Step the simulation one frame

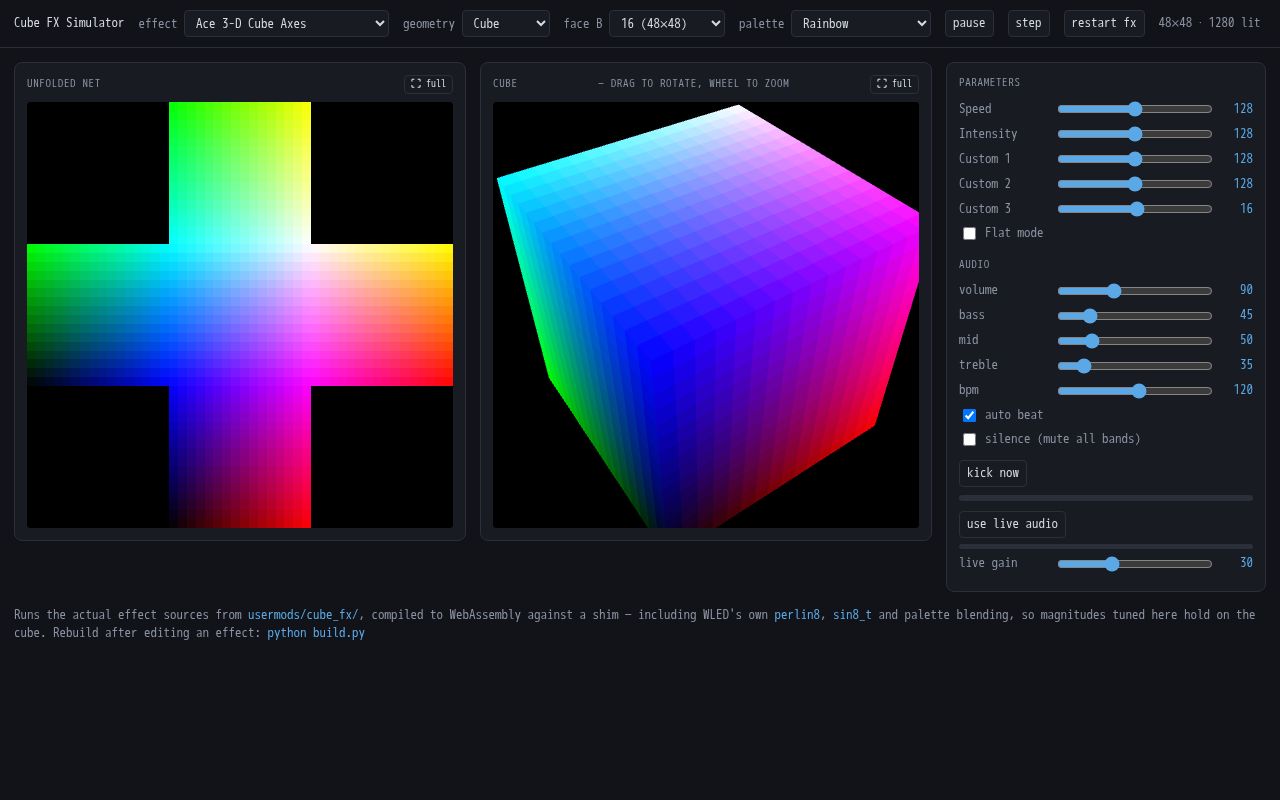point(1028,23)
